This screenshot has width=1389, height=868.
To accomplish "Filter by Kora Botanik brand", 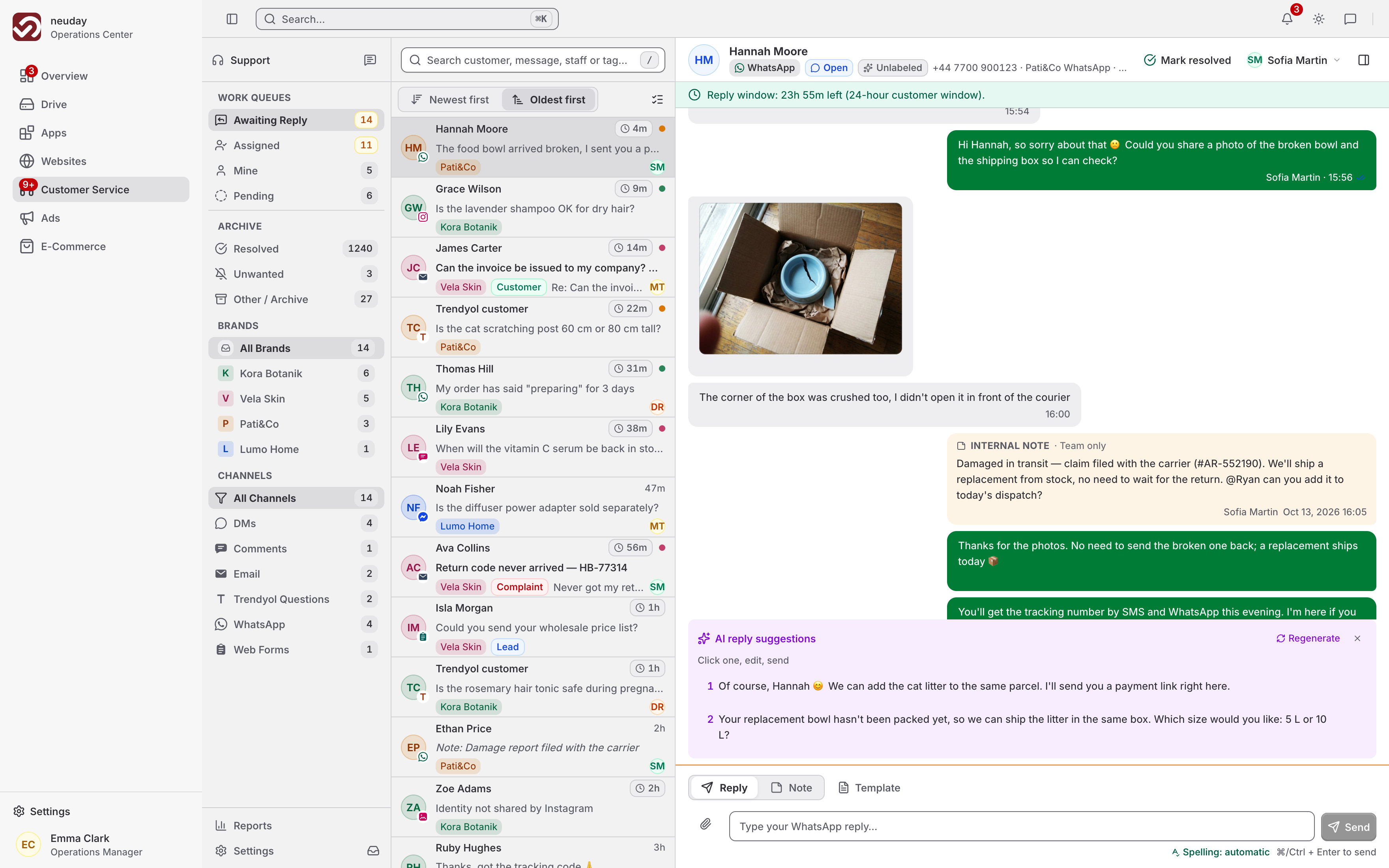I will pos(296,373).
